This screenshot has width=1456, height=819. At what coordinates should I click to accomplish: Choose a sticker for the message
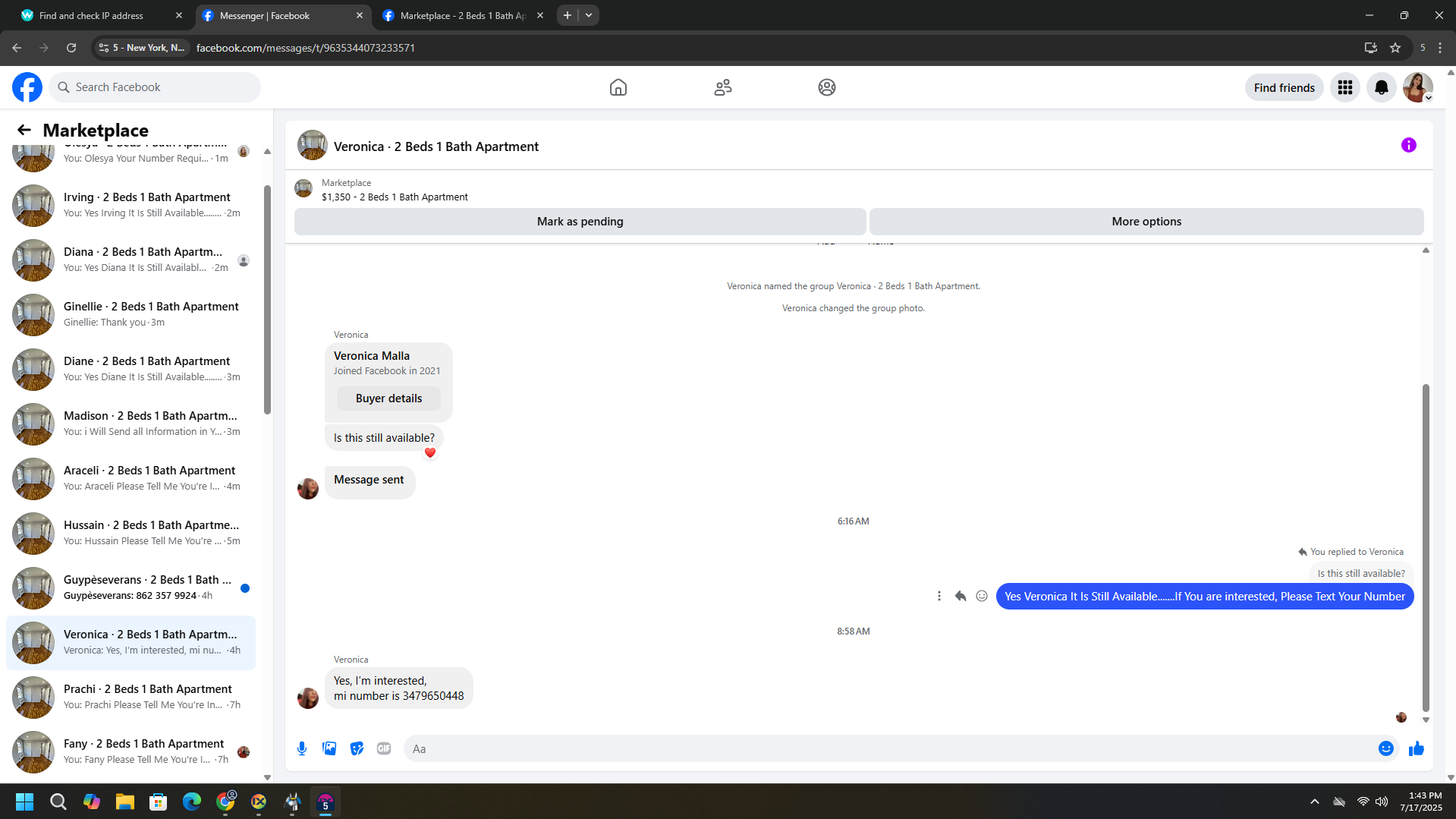[357, 748]
